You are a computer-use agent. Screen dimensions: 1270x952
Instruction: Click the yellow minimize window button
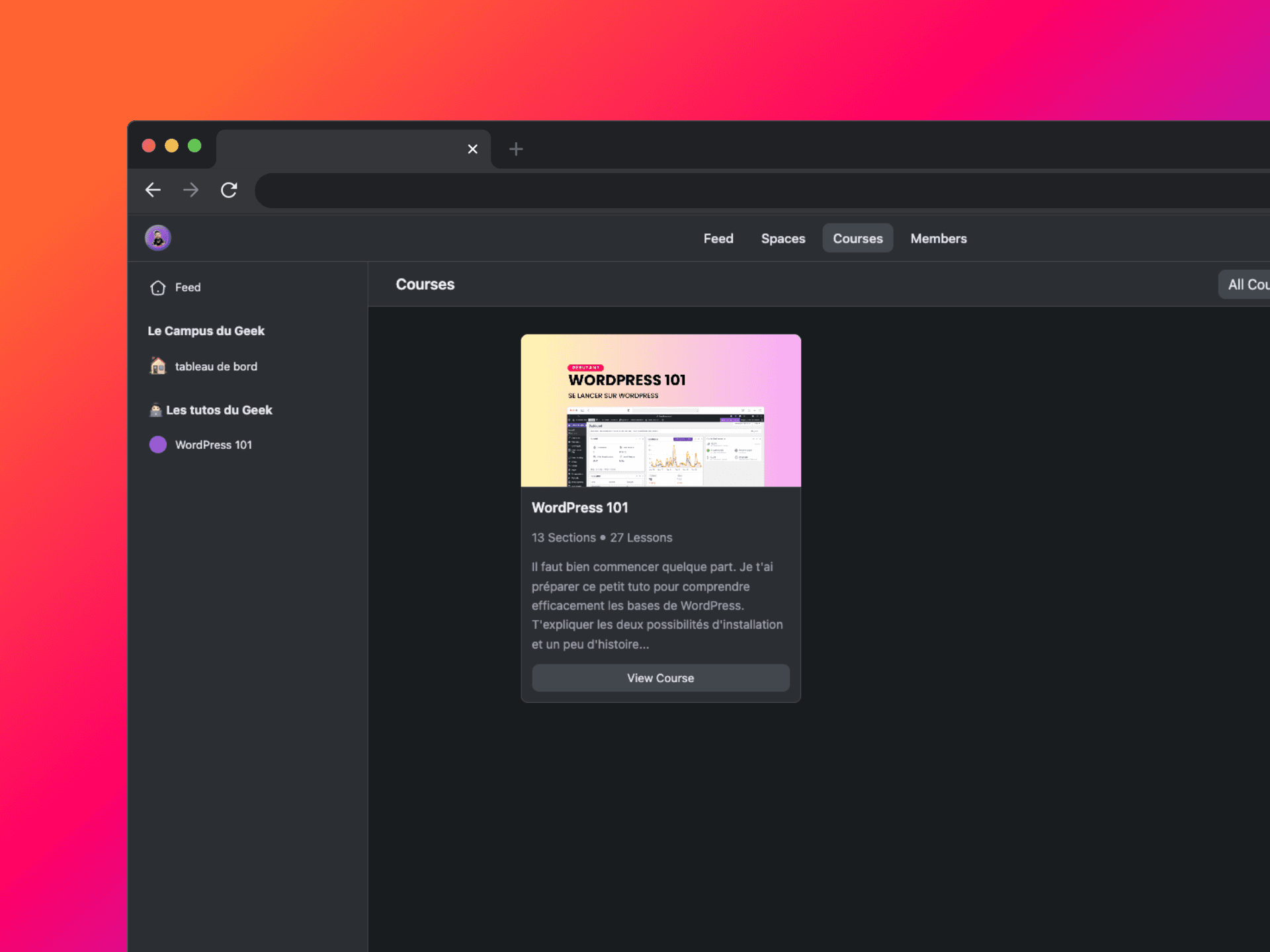(x=171, y=145)
